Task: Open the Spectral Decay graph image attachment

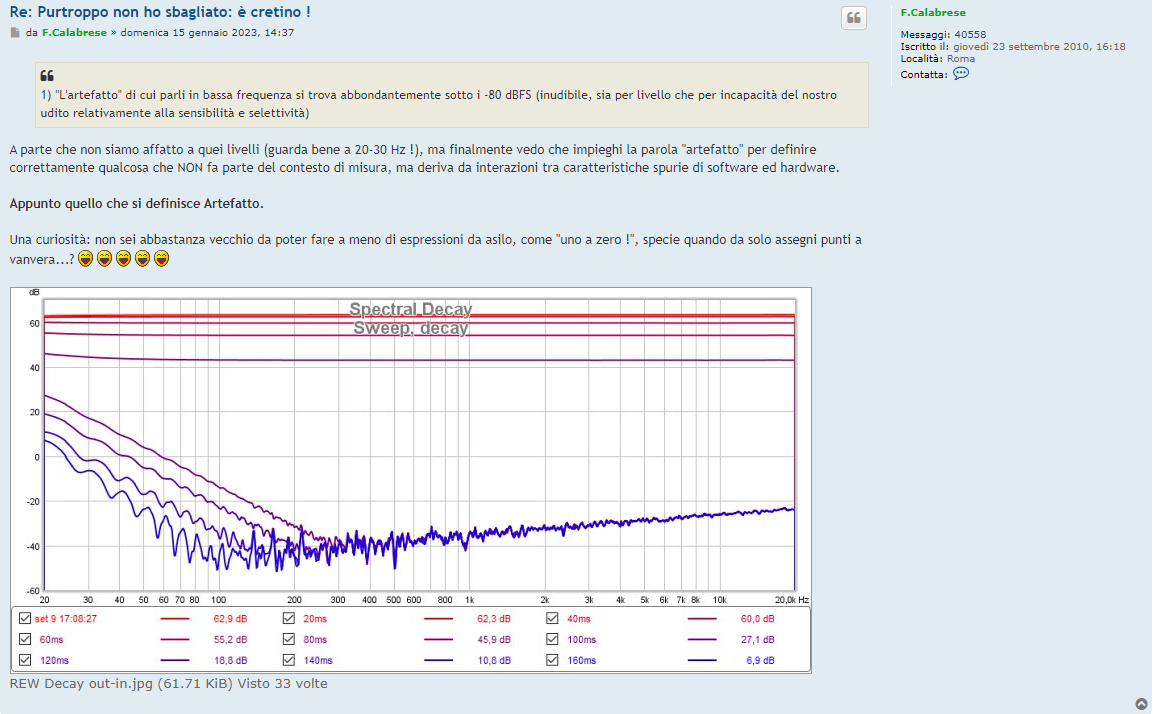Action: coord(411,480)
